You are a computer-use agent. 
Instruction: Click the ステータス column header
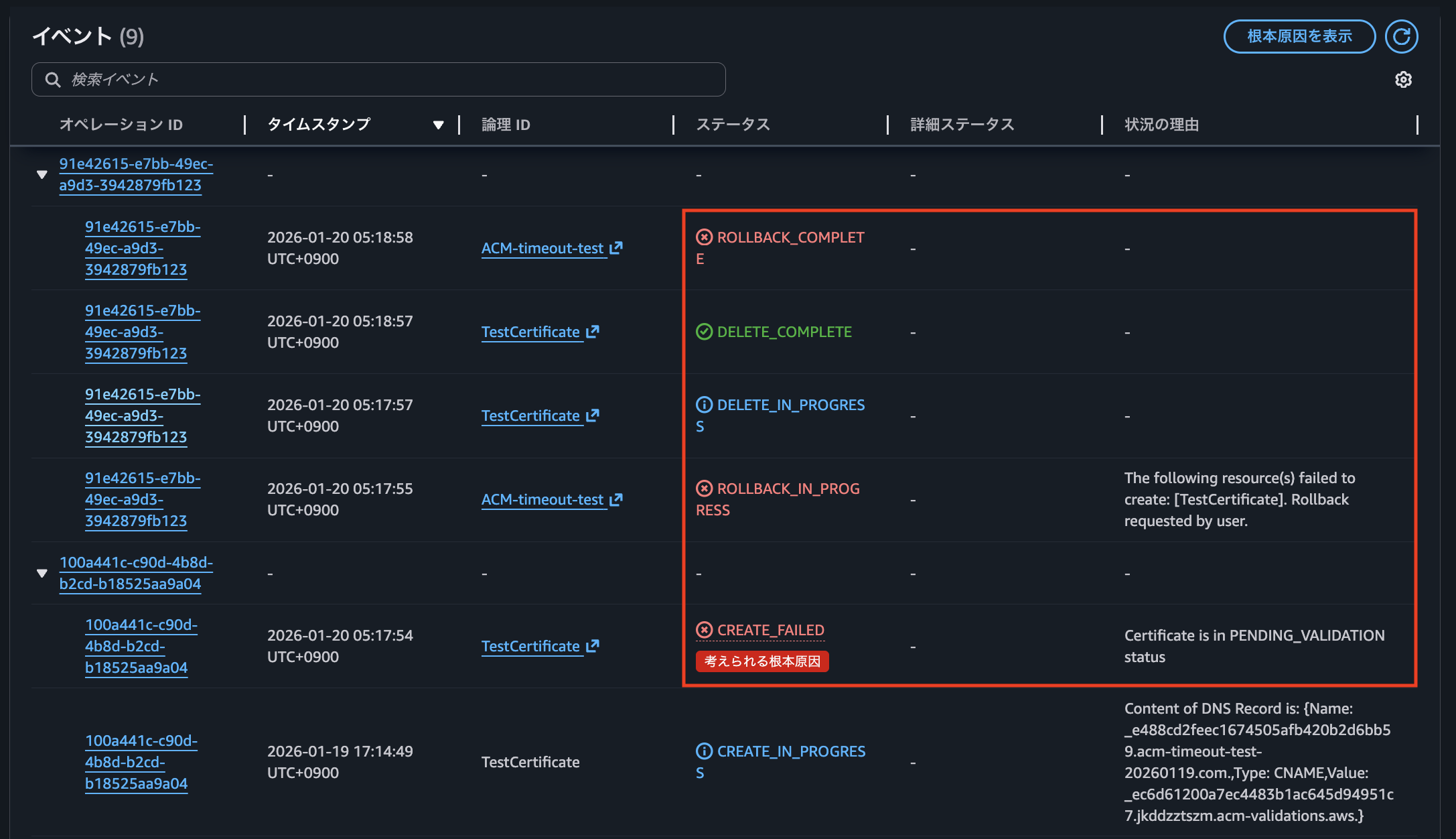tap(733, 125)
